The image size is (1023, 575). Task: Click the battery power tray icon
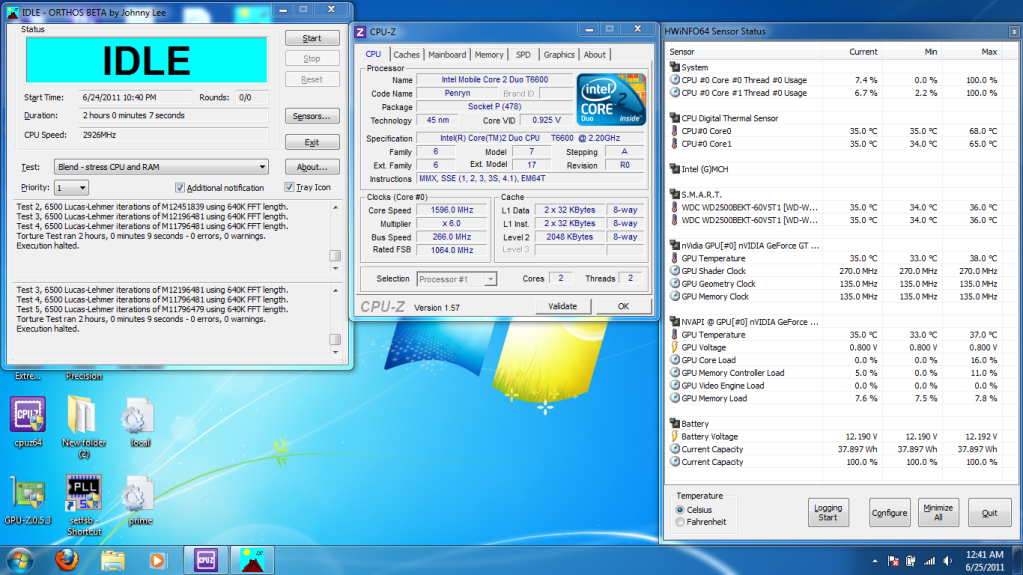(x=911, y=561)
